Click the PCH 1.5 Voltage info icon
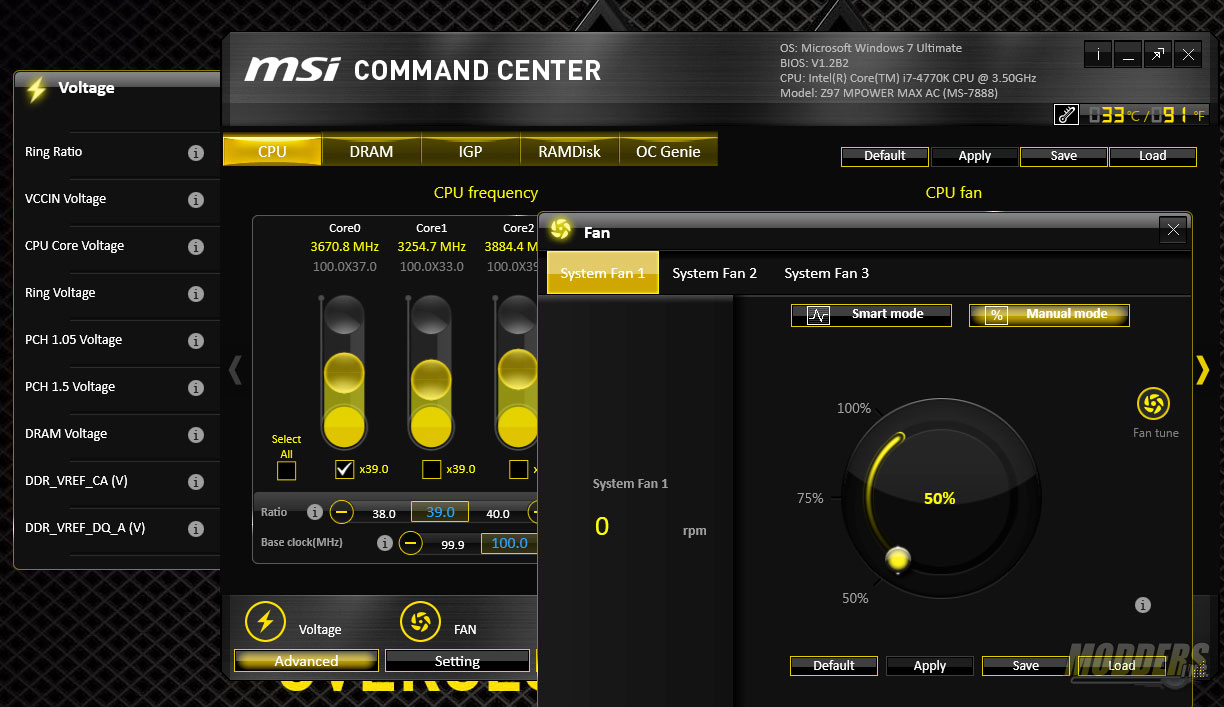 (x=196, y=388)
